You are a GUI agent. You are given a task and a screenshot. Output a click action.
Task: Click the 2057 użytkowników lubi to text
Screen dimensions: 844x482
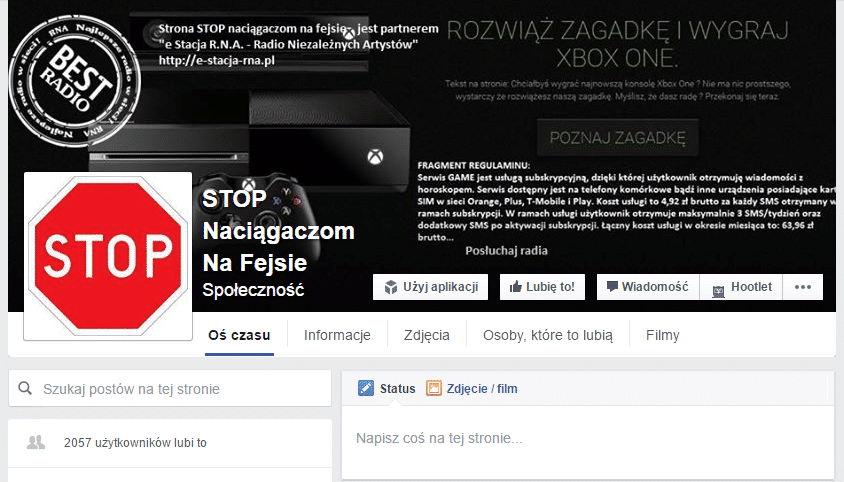(135, 443)
